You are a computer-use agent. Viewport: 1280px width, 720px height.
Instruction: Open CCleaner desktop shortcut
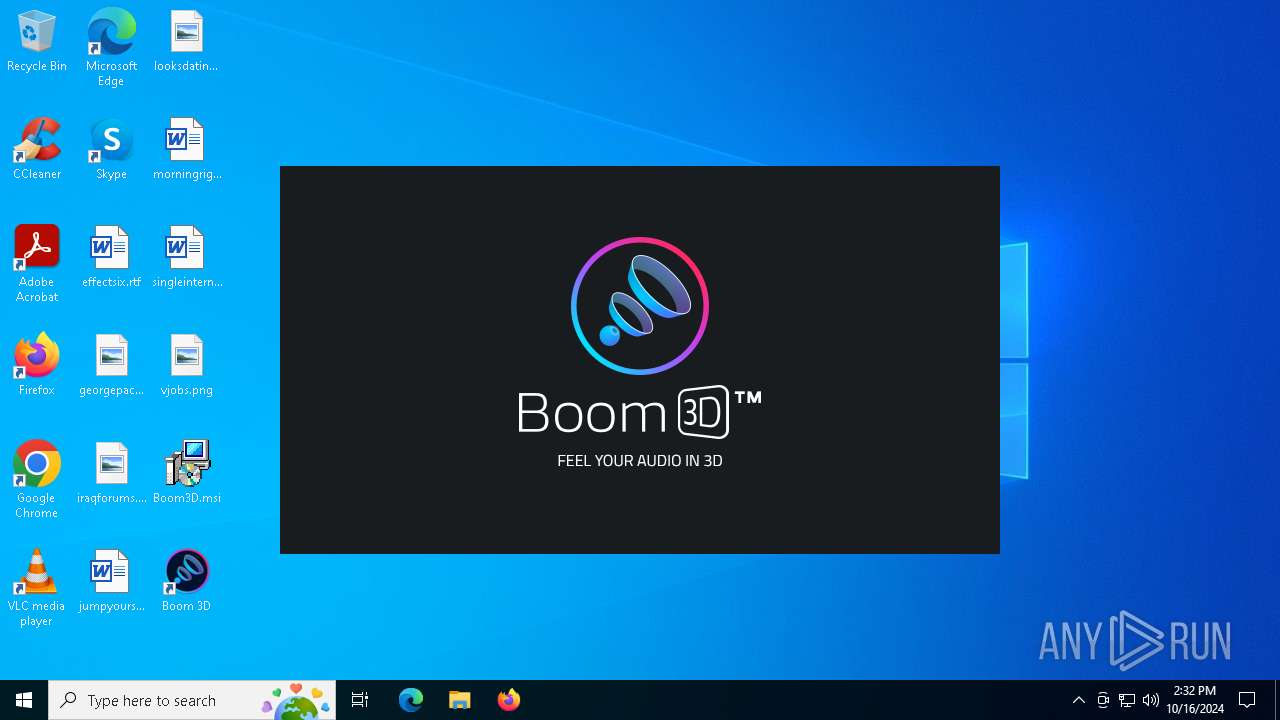(x=37, y=150)
